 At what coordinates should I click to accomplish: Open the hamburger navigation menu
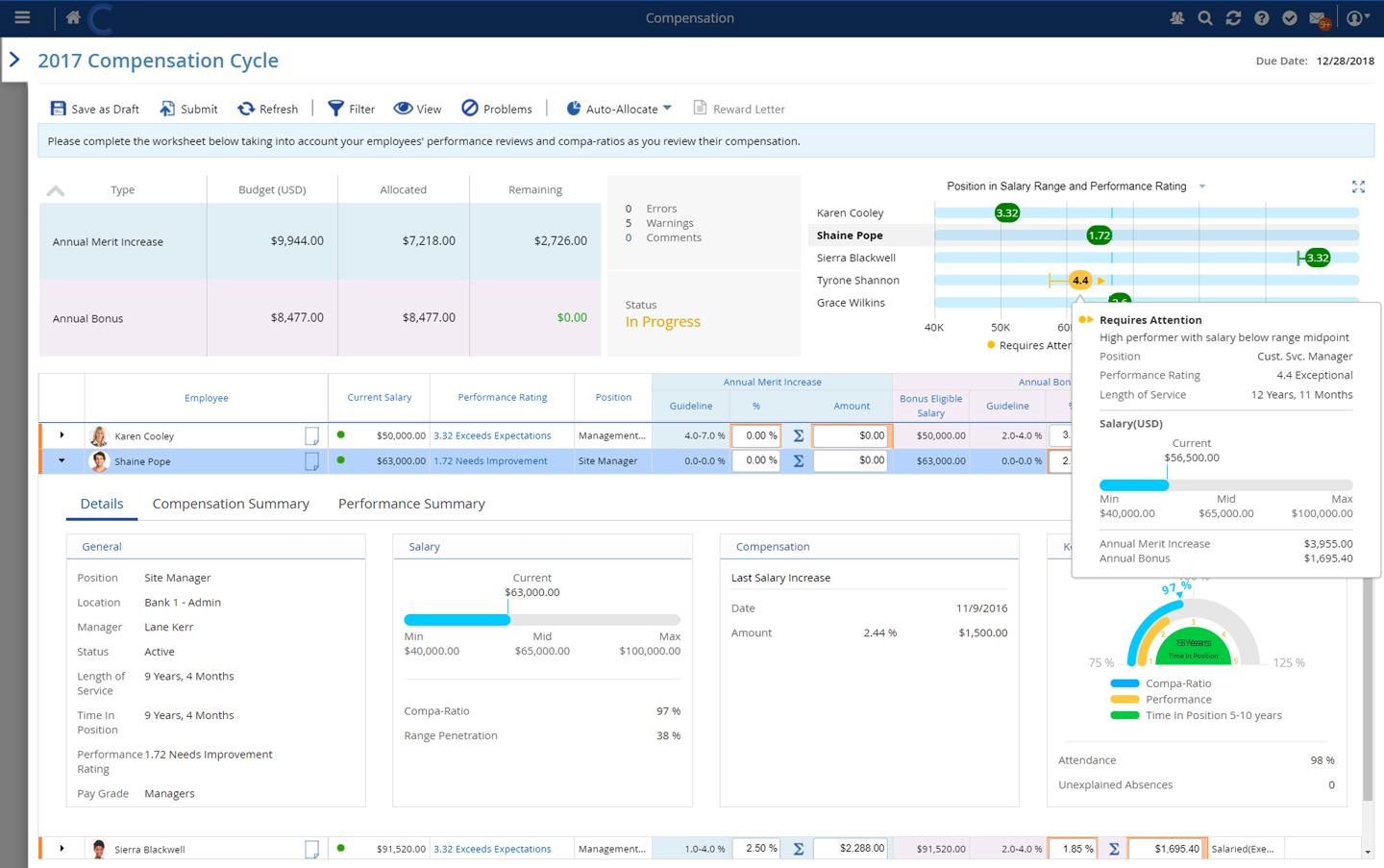[x=22, y=17]
